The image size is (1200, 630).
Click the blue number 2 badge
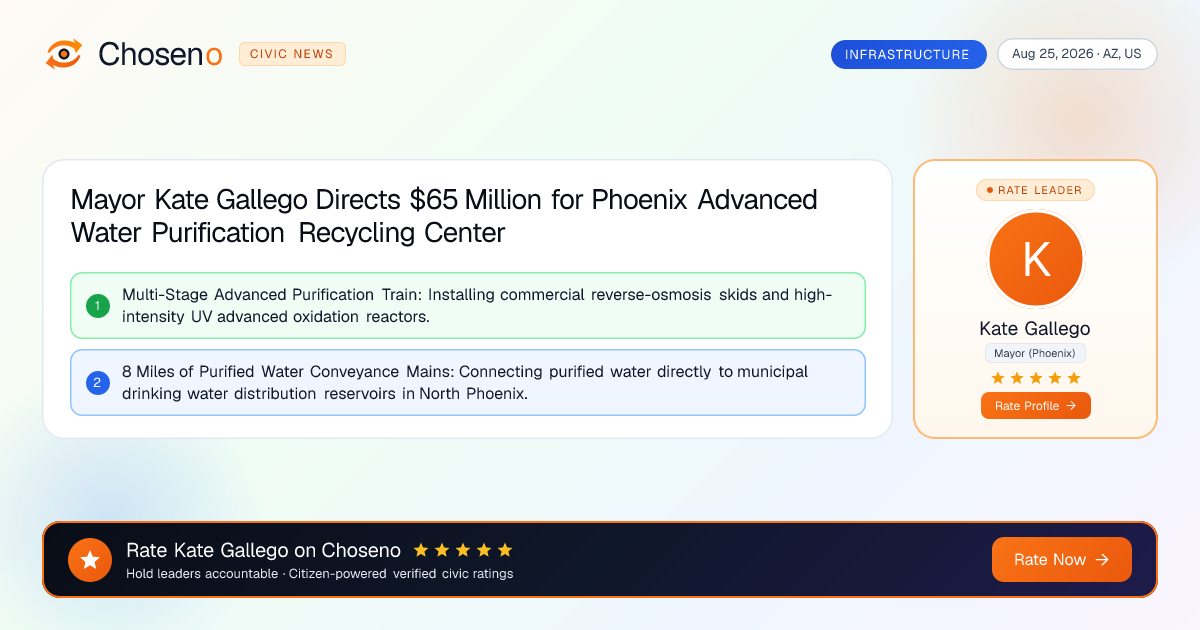(x=98, y=382)
